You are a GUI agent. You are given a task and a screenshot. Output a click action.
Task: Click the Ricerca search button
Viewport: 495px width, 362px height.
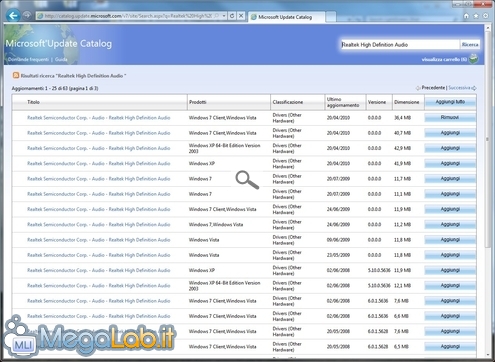470,45
